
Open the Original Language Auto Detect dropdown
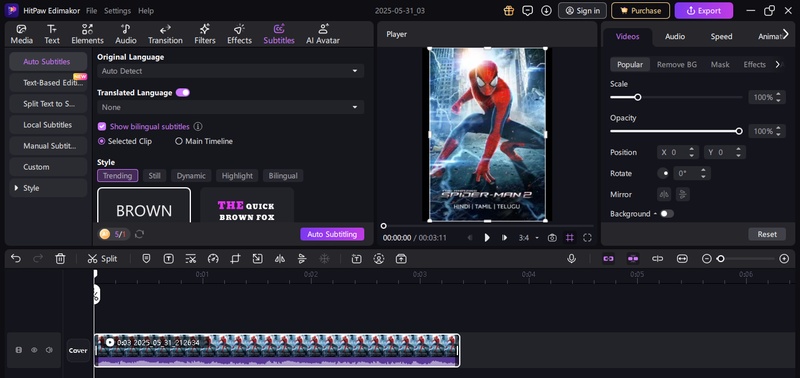click(231, 71)
